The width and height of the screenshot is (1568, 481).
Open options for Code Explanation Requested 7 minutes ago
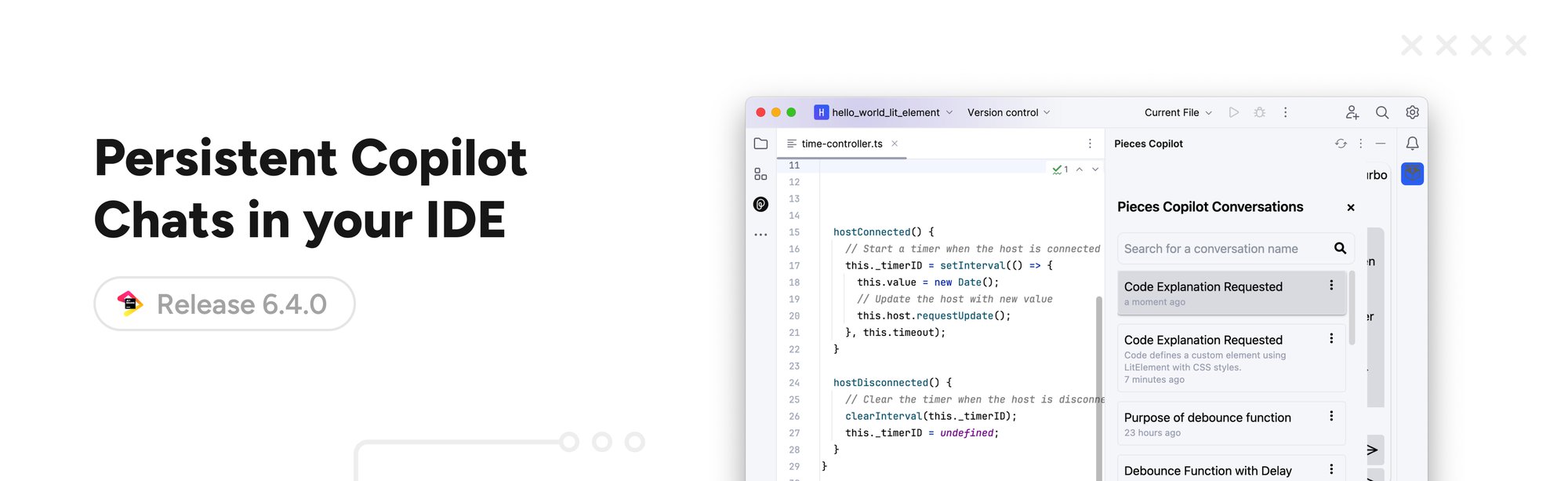pos(1331,338)
